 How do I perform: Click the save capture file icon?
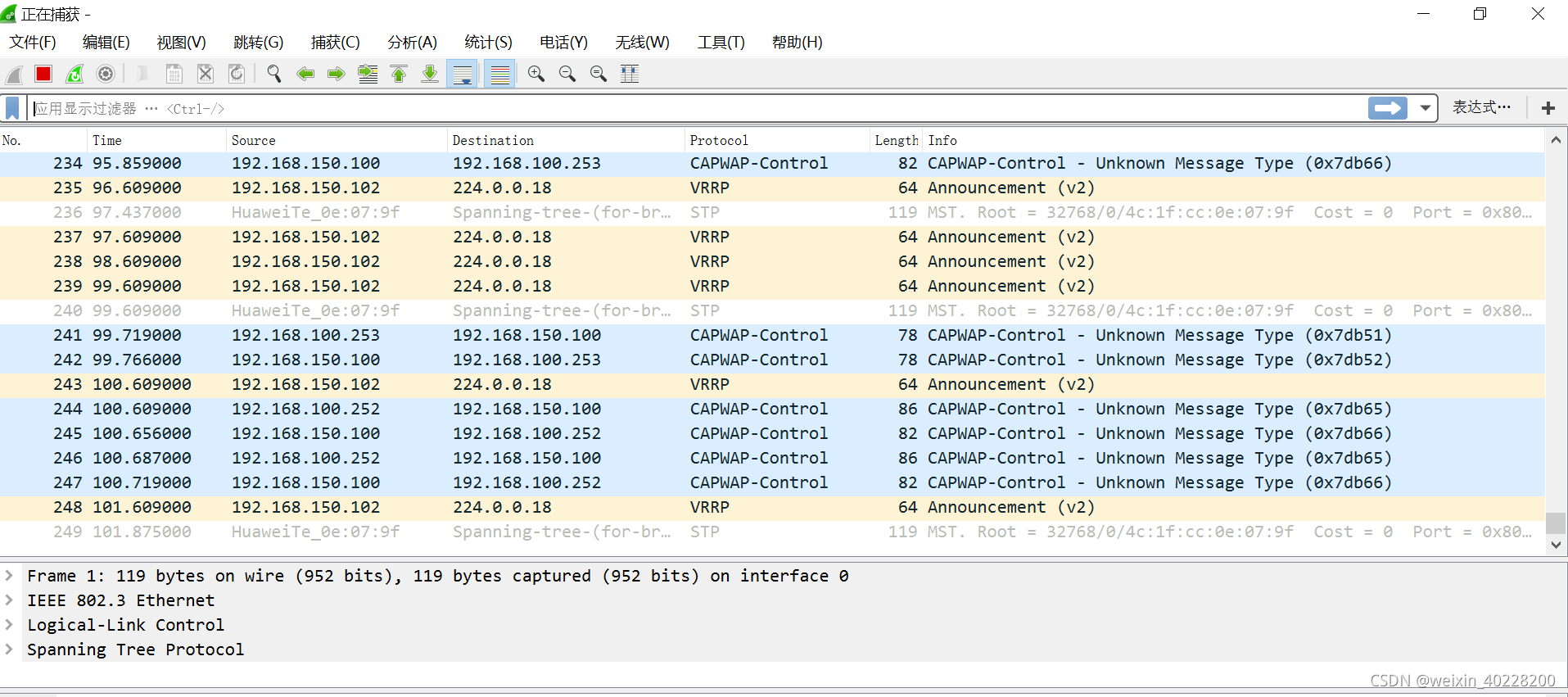pos(174,75)
